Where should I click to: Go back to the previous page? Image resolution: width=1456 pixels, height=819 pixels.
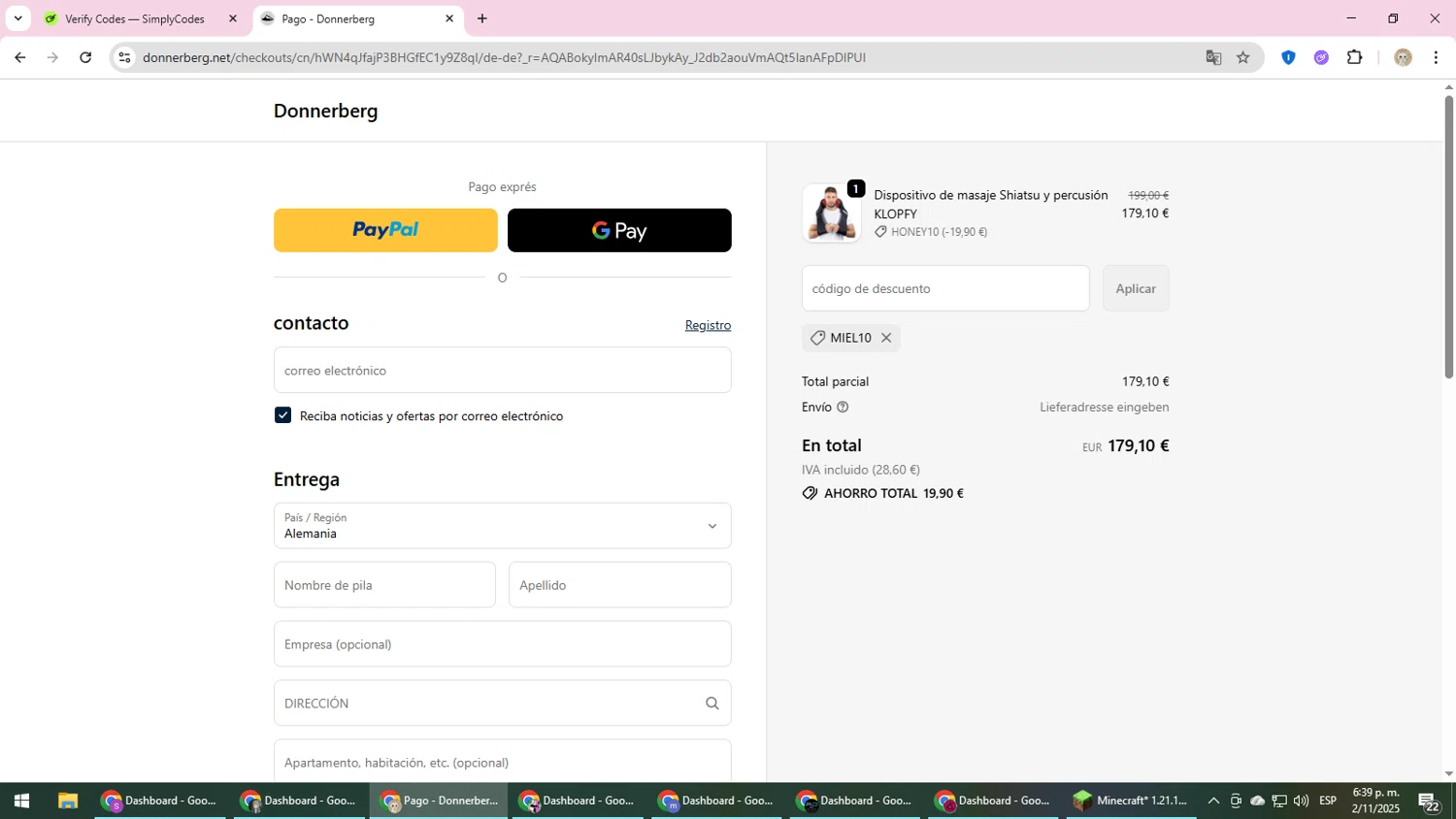tap(19, 57)
